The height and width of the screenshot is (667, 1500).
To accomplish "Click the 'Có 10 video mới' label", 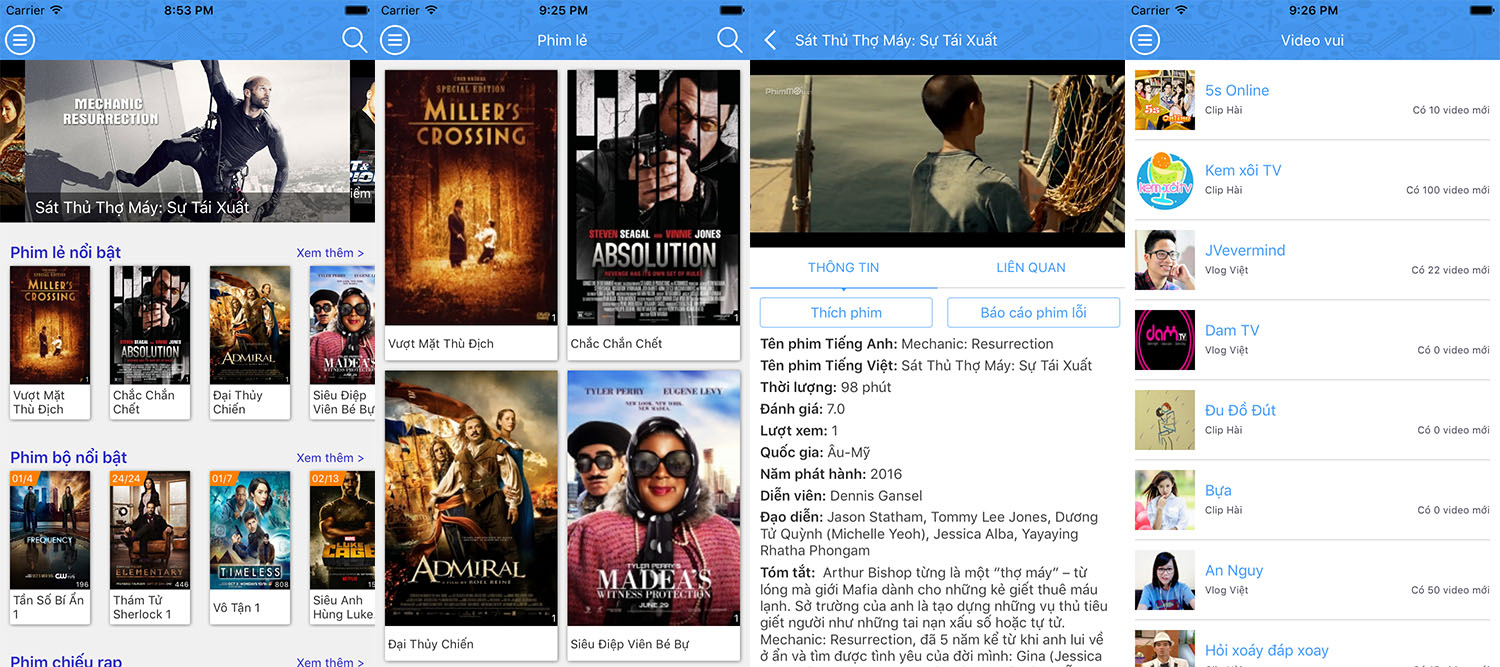I will click(x=1451, y=110).
